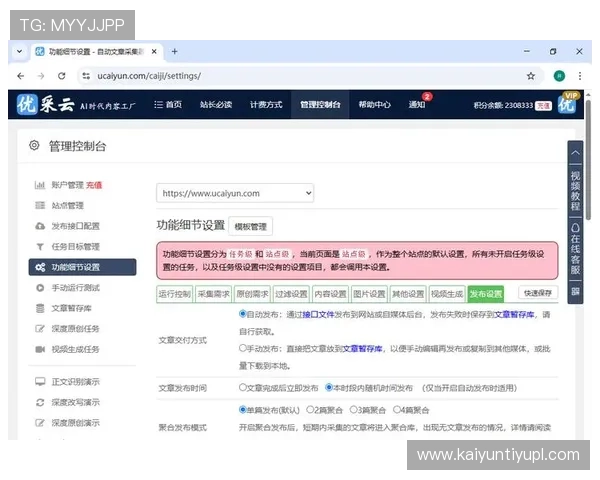This screenshot has height=480, width=600.
Task: Click the browser address bar URL
Action: [149, 76]
